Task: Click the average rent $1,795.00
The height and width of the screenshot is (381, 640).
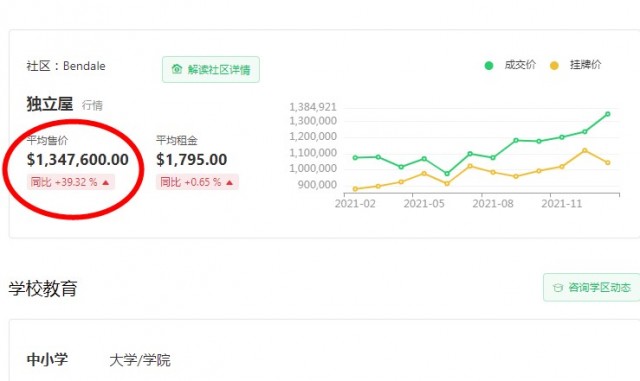Action: pyautogui.click(x=191, y=160)
